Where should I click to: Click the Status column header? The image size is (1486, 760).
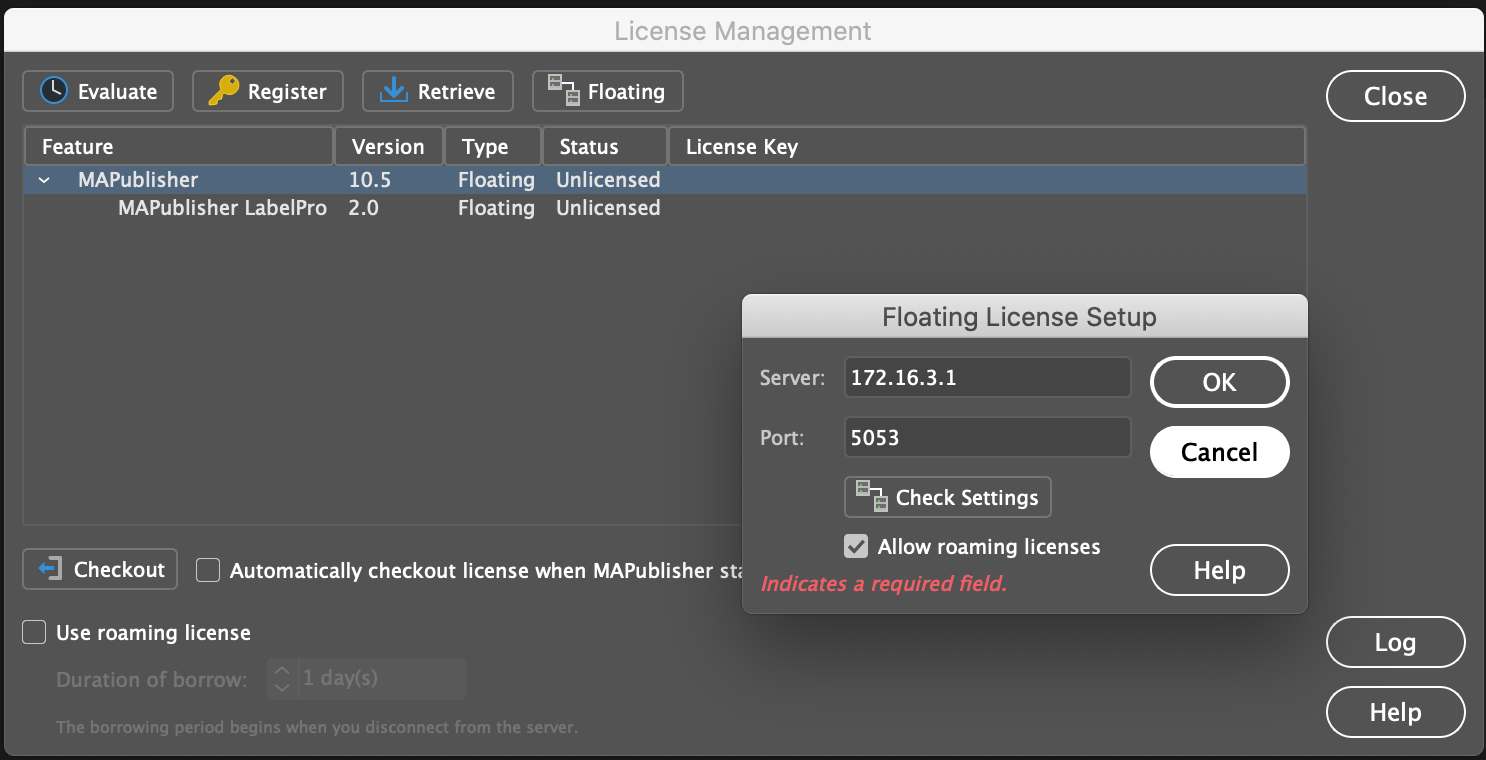tap(604, 146)
